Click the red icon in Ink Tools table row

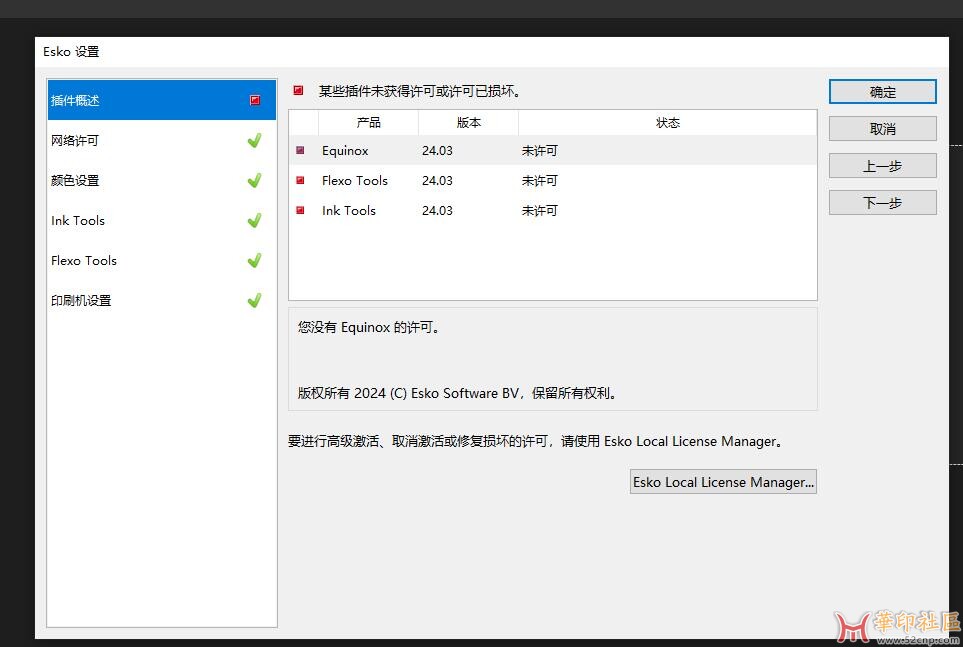pos(300,210)
